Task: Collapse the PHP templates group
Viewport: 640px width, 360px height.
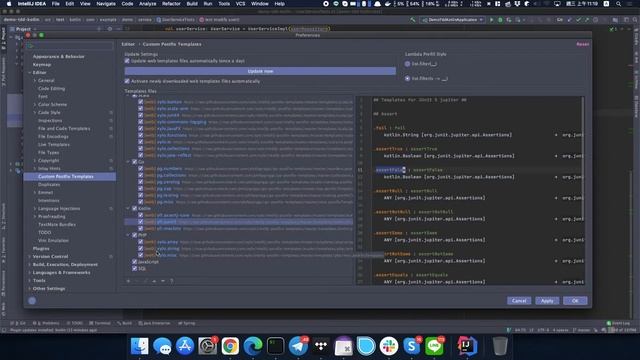Action: click(x=128, y=235)
